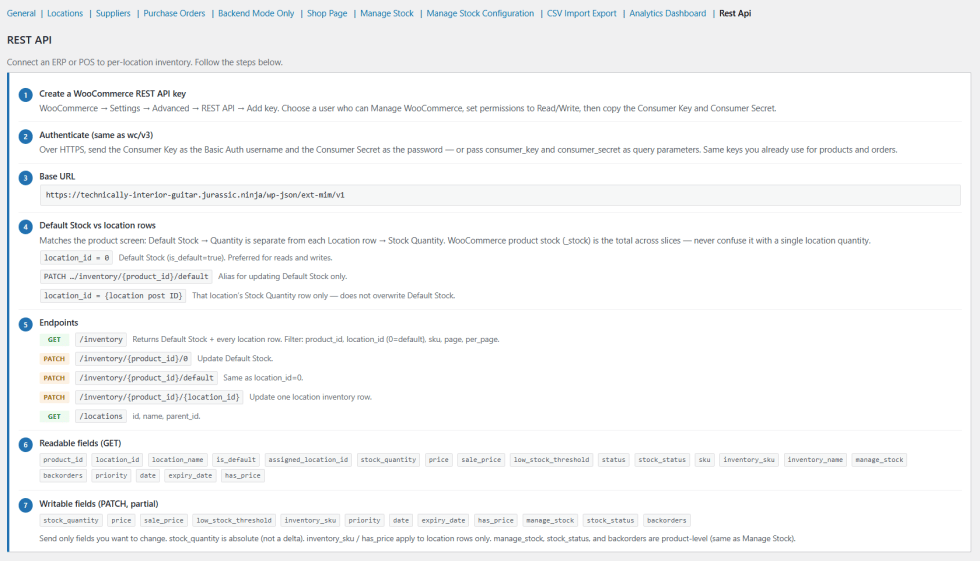Click the 'location_id = 0' code chip

tap(77, 257)
